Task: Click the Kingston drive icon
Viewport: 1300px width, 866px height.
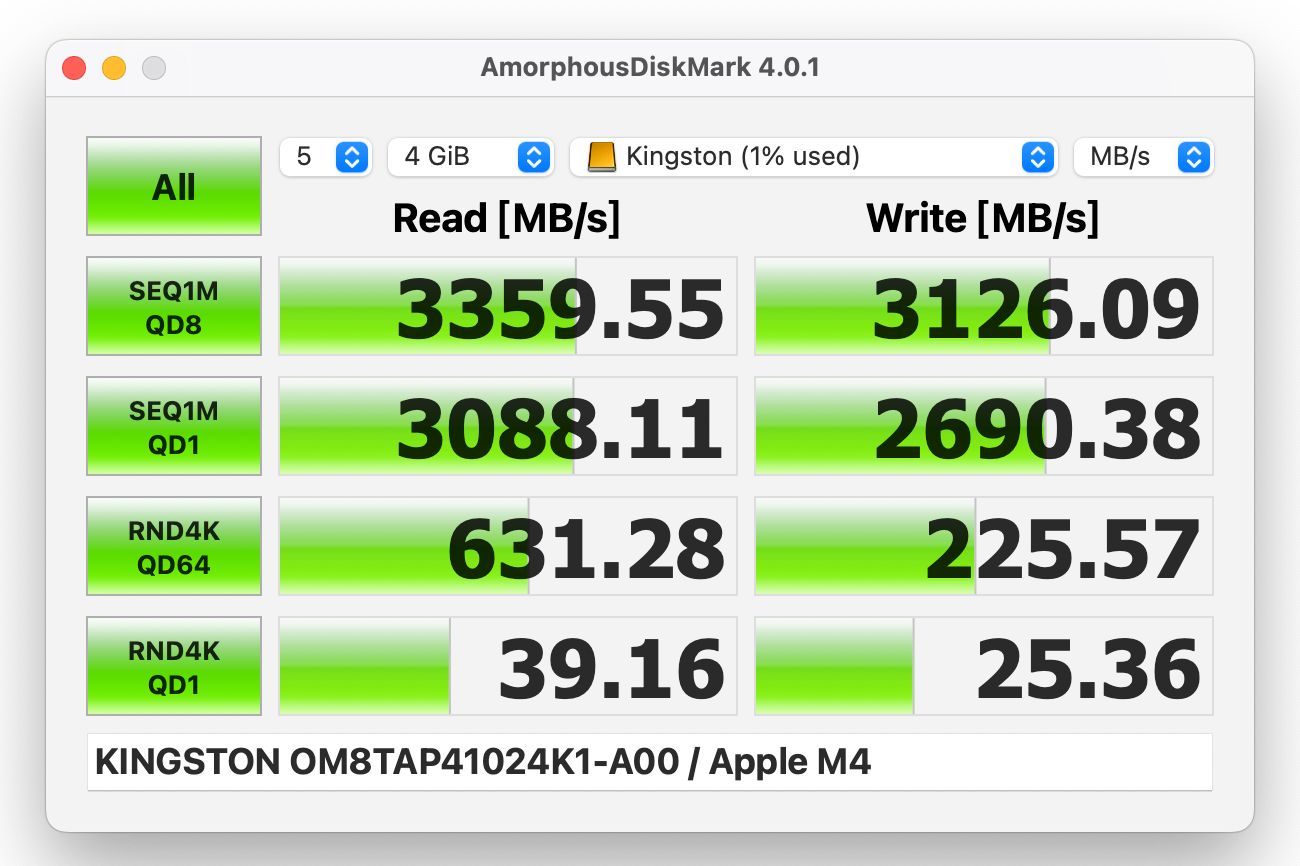Action: tap(601, 157)
